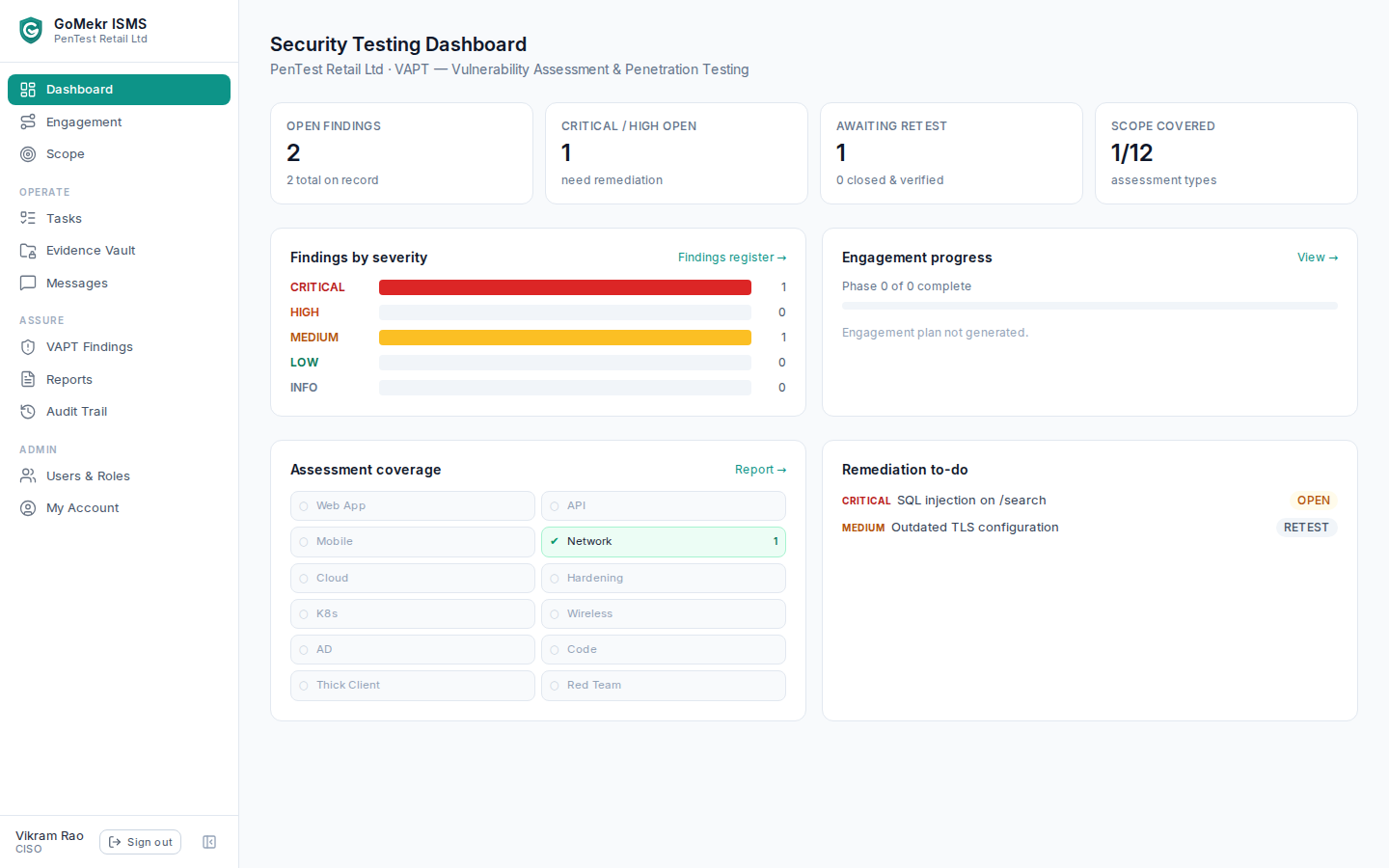Click View link in Engagement progress
The height and width of the screenshot is (868, 1389).
click(x=1318, y=258)
